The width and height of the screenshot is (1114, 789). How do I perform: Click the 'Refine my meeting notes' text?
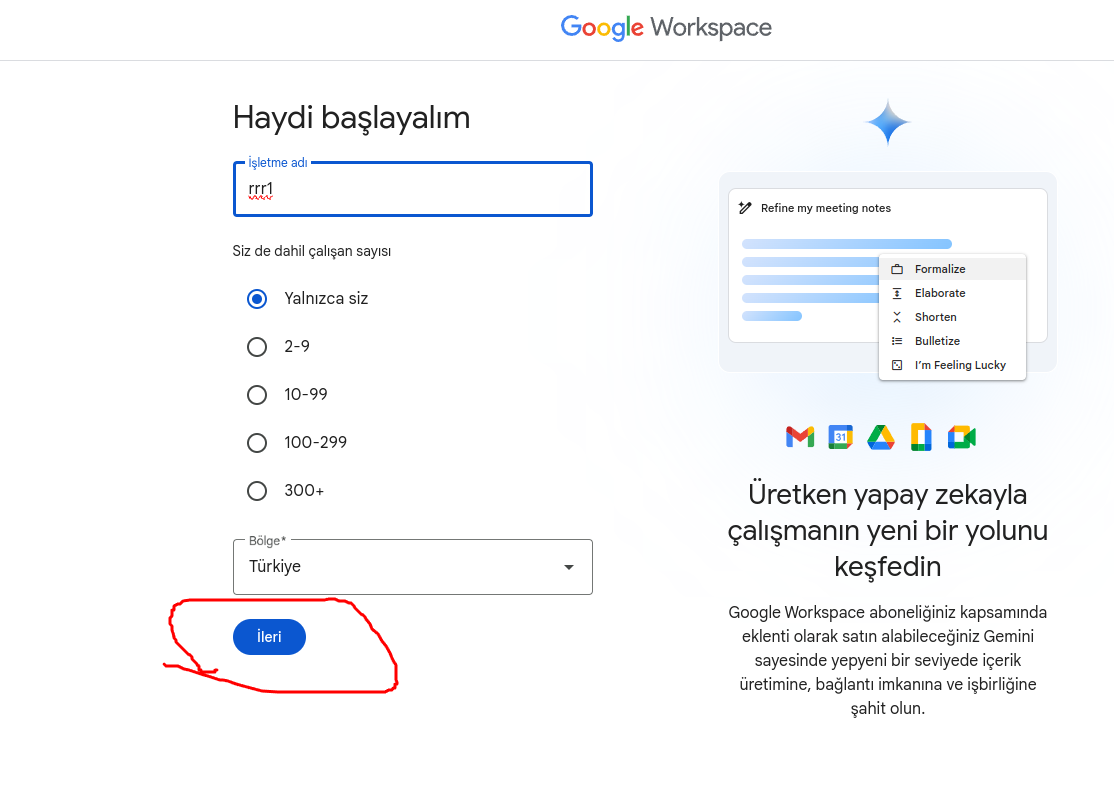(826, 208)
